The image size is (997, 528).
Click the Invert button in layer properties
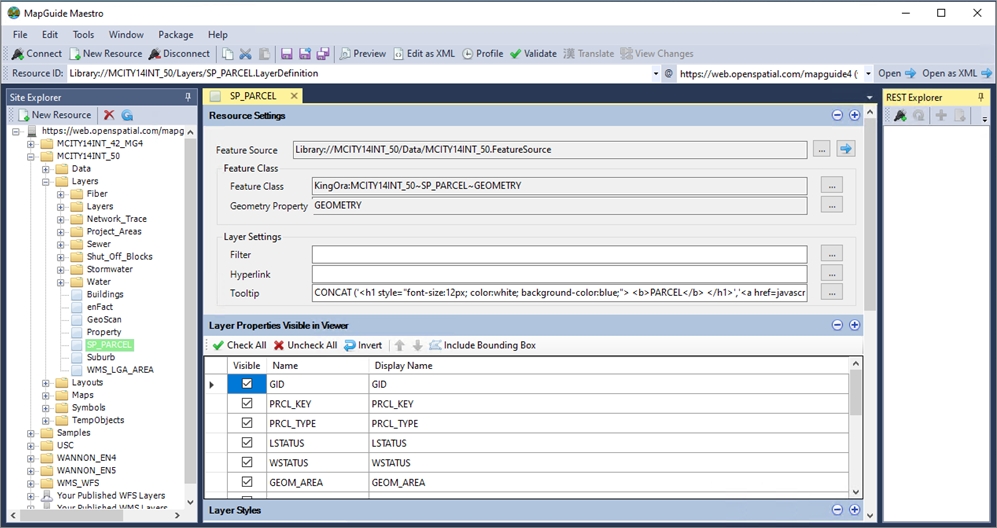click(363, 345)
